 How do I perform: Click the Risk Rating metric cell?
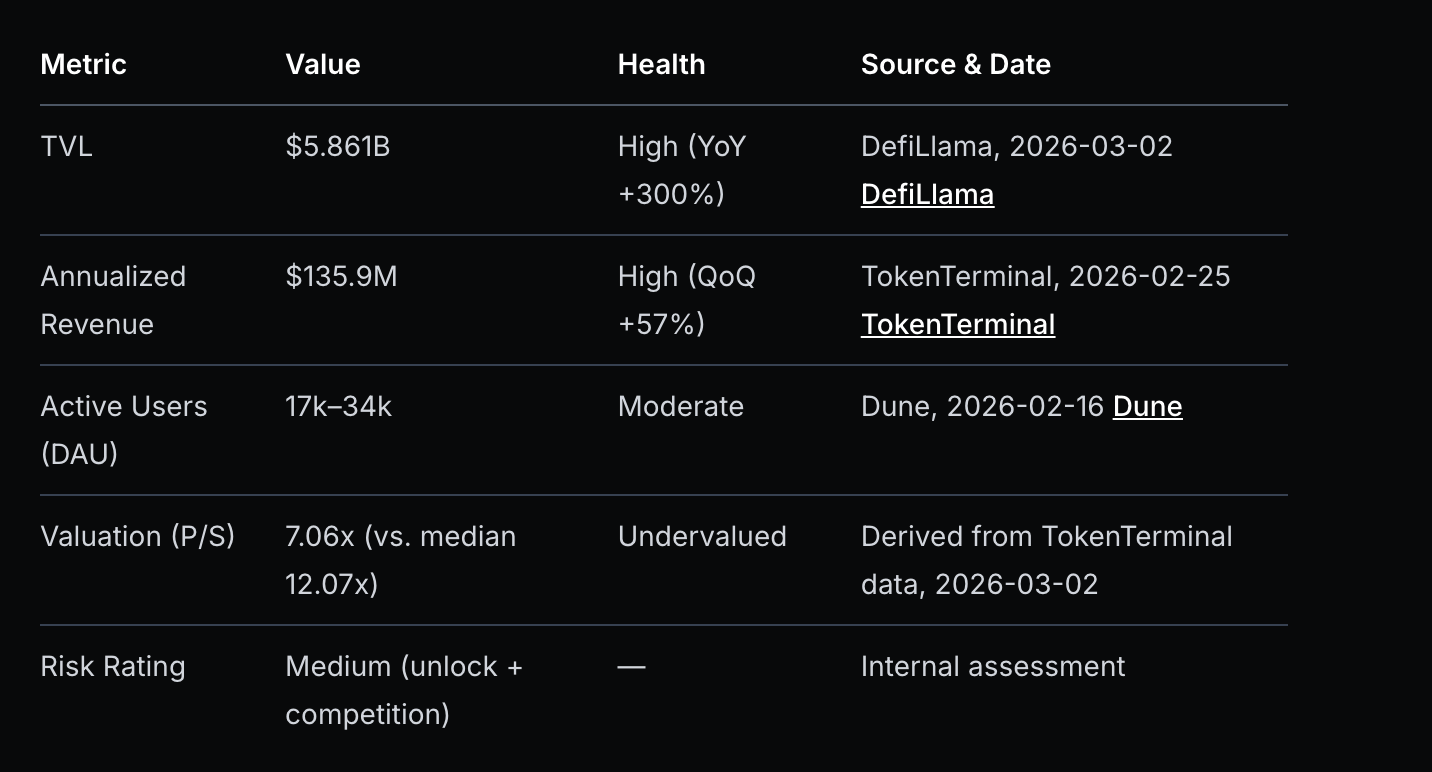[113, 666]
